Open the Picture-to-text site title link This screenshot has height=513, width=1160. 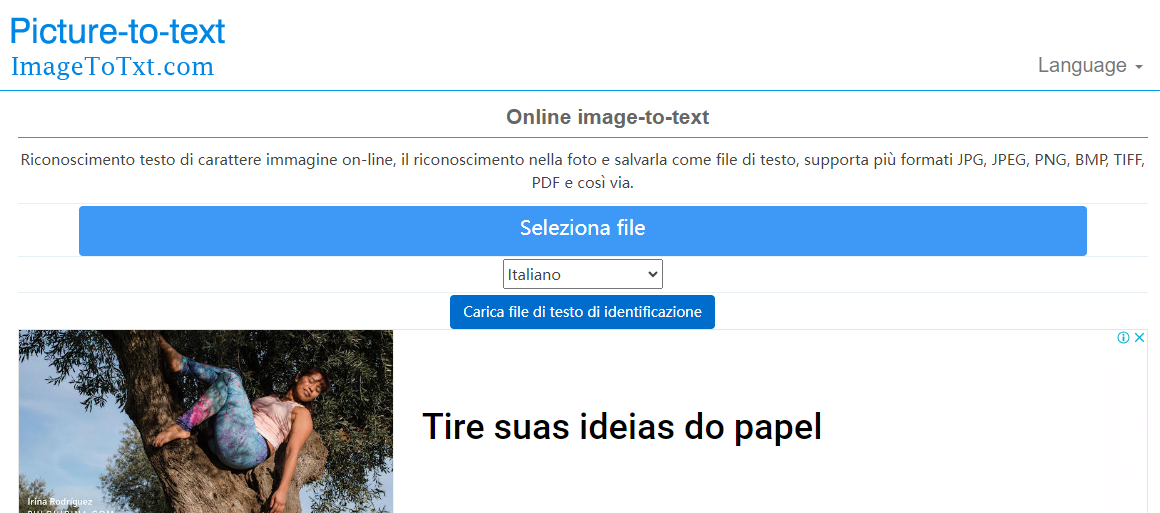(x=117, y=31)
